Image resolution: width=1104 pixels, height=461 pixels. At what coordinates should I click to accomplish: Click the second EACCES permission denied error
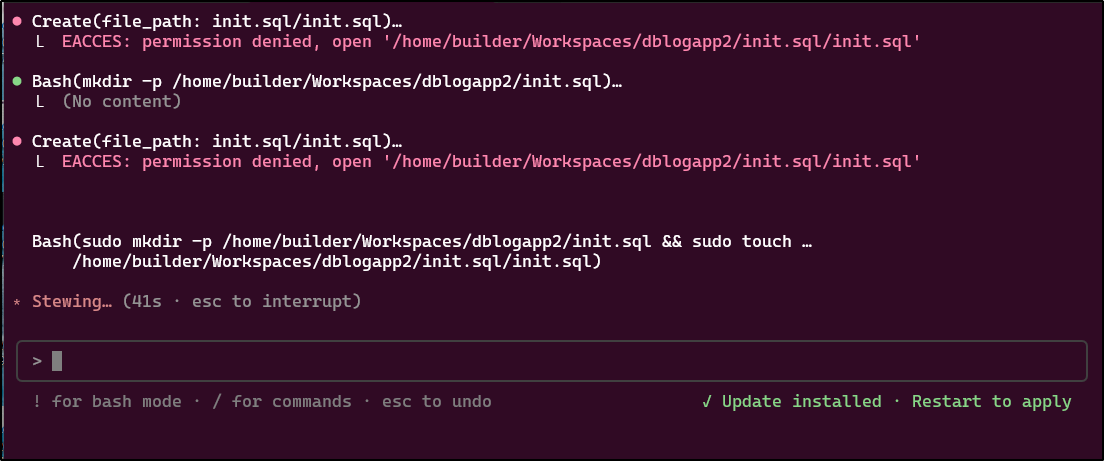pos(491,162)
